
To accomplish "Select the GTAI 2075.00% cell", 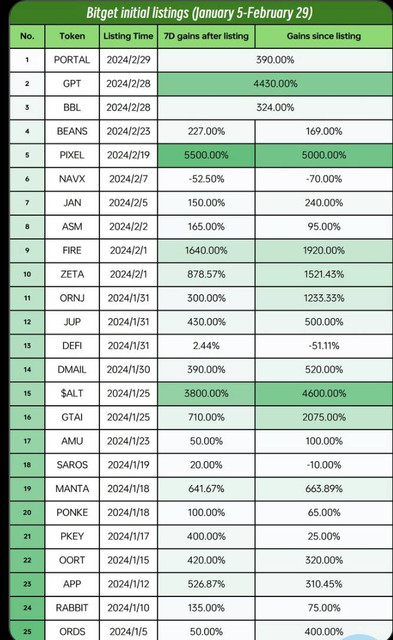I will pos(324,417).
